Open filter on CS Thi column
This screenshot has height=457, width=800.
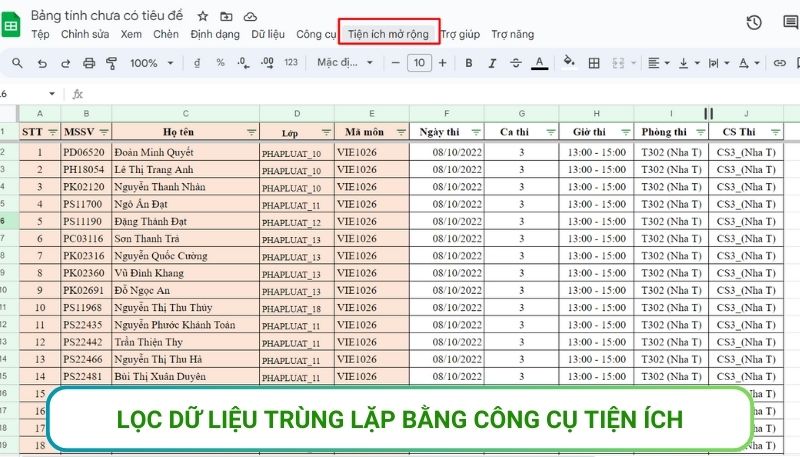click(x=776, y=133)
